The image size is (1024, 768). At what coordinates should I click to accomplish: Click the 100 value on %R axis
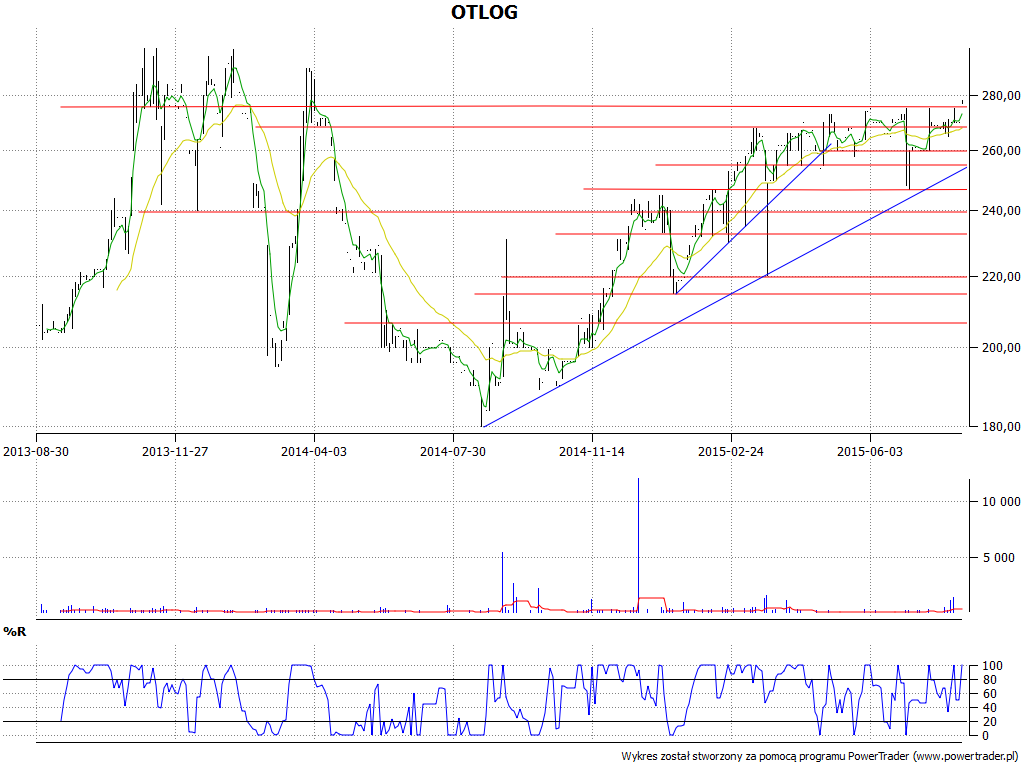tap(990, 666)
